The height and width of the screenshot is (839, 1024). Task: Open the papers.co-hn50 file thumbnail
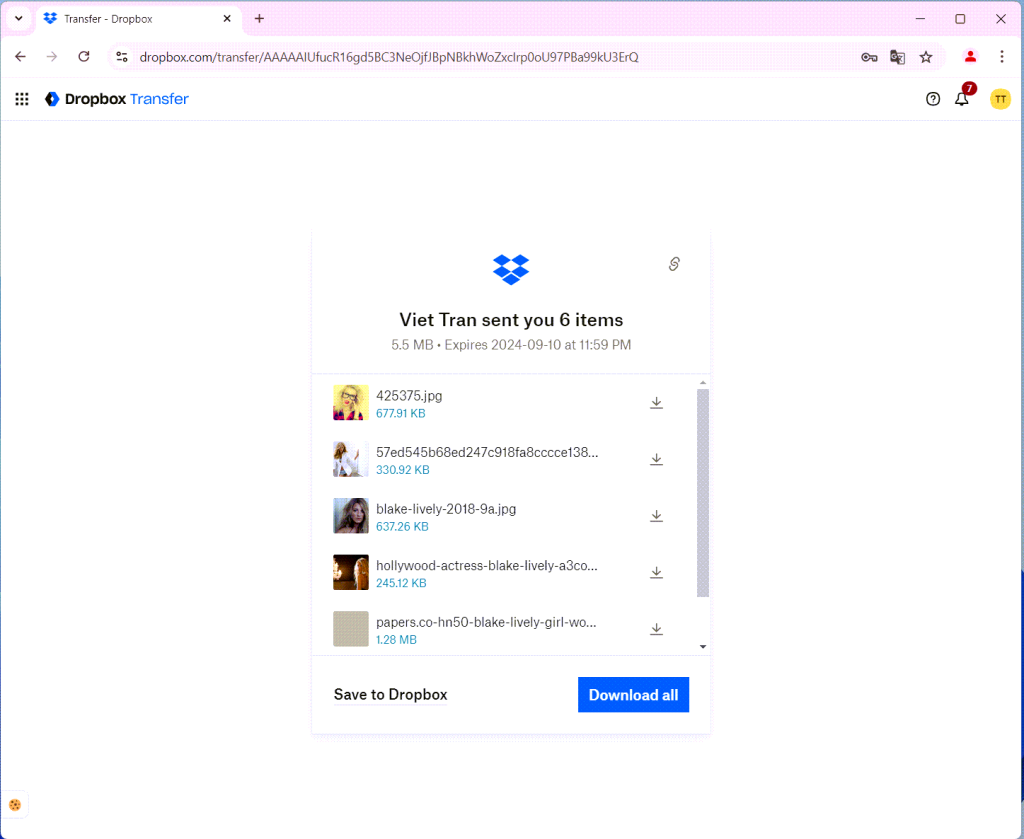point(351,629)
